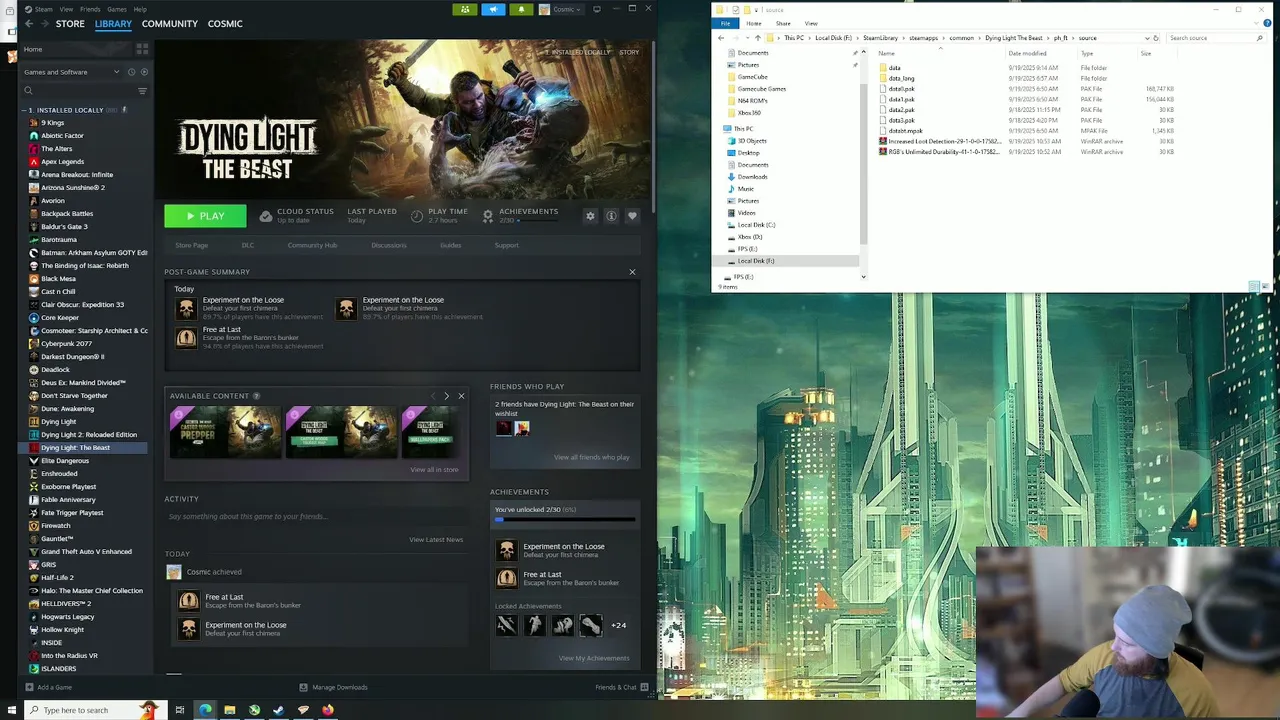Screen dimensions: 1280x720
Task: Open the library advanced filter options
Action: coord(142,91)
